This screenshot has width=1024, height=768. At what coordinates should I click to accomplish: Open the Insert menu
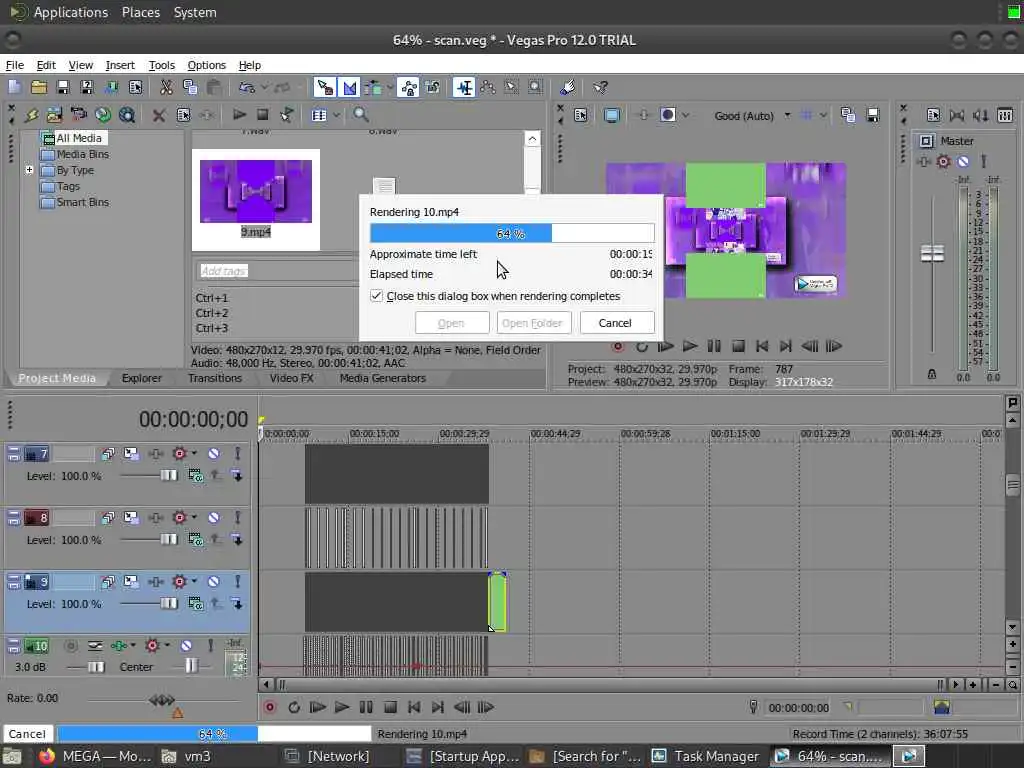(x=120, y=65)
